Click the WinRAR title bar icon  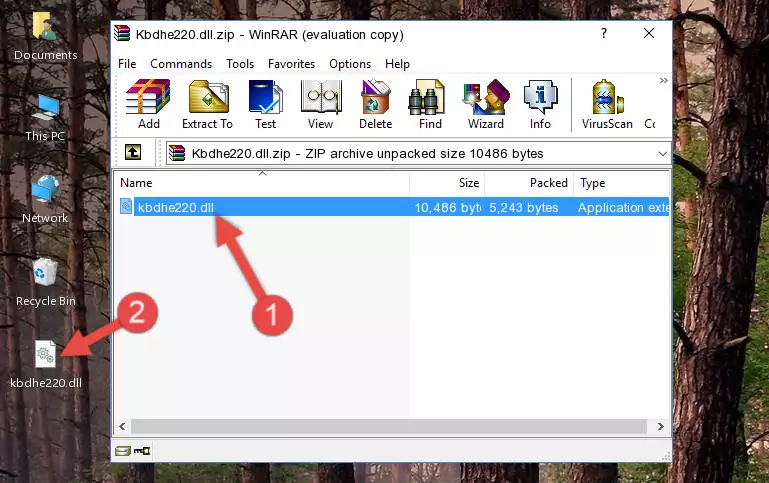[122, 33]
